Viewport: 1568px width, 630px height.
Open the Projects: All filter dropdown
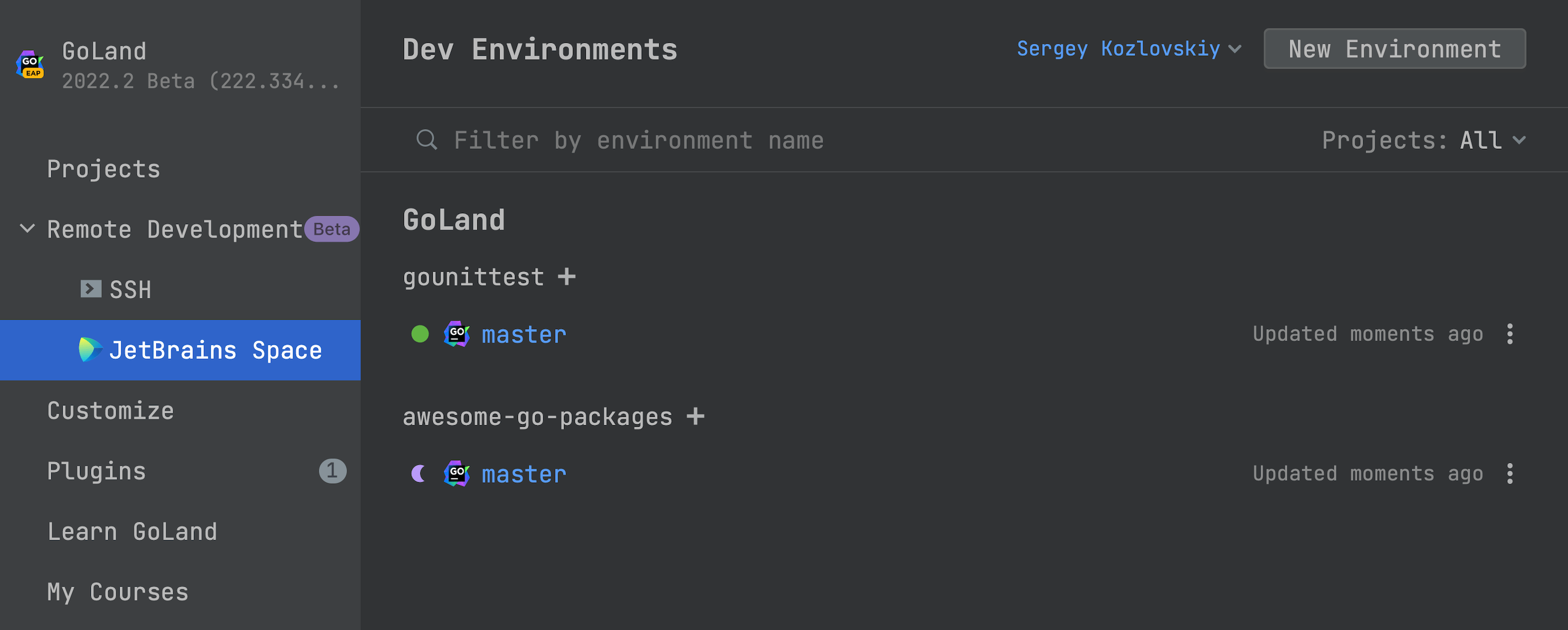(1423, 141)
